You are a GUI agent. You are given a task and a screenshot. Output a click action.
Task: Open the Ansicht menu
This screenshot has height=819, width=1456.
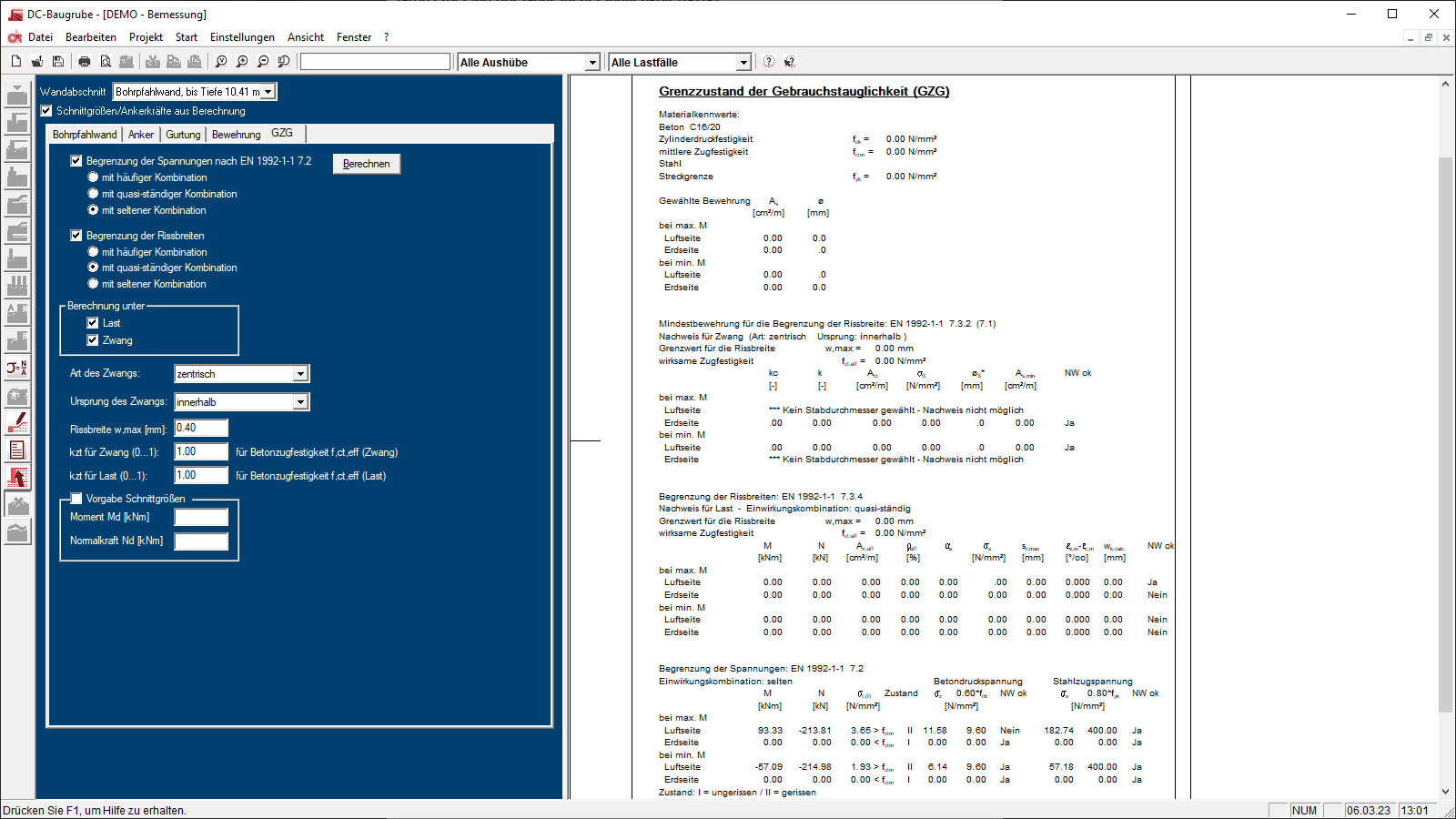pos(306,37)
